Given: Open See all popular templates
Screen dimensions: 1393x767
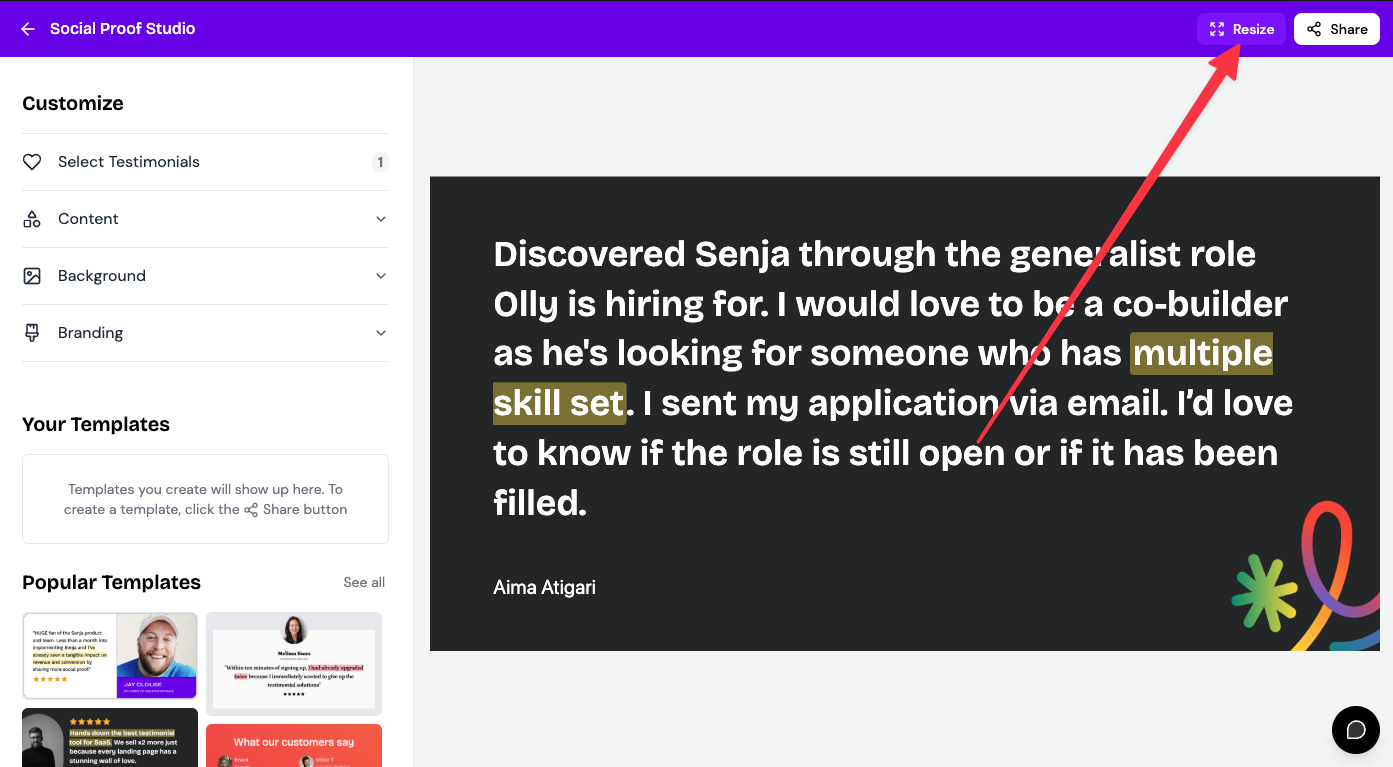Looking at the screenshot, I should click(364, 582).
